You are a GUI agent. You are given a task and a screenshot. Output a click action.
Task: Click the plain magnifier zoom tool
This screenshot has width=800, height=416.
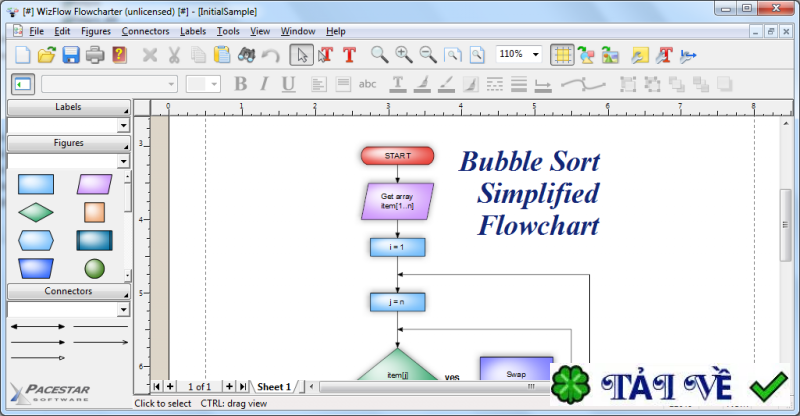[379, 55]
